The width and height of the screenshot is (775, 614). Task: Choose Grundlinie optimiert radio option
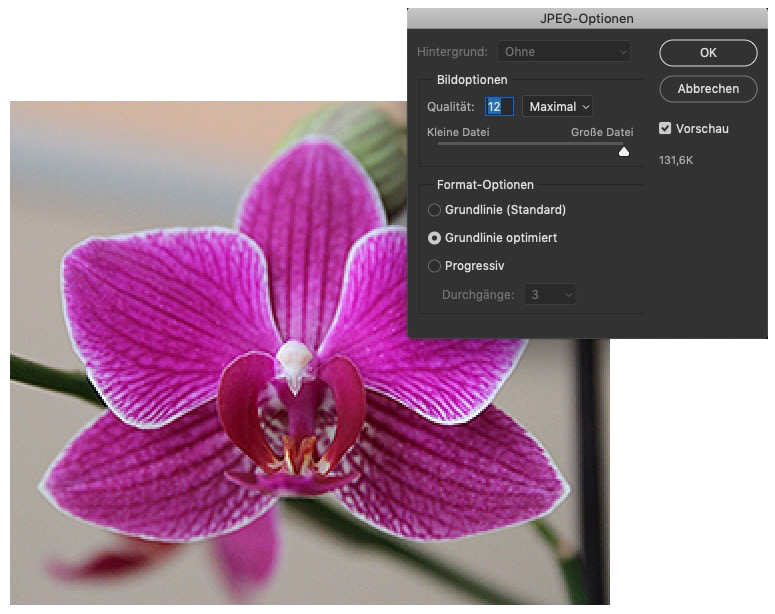pyautogui.click(x=434, y=238)
